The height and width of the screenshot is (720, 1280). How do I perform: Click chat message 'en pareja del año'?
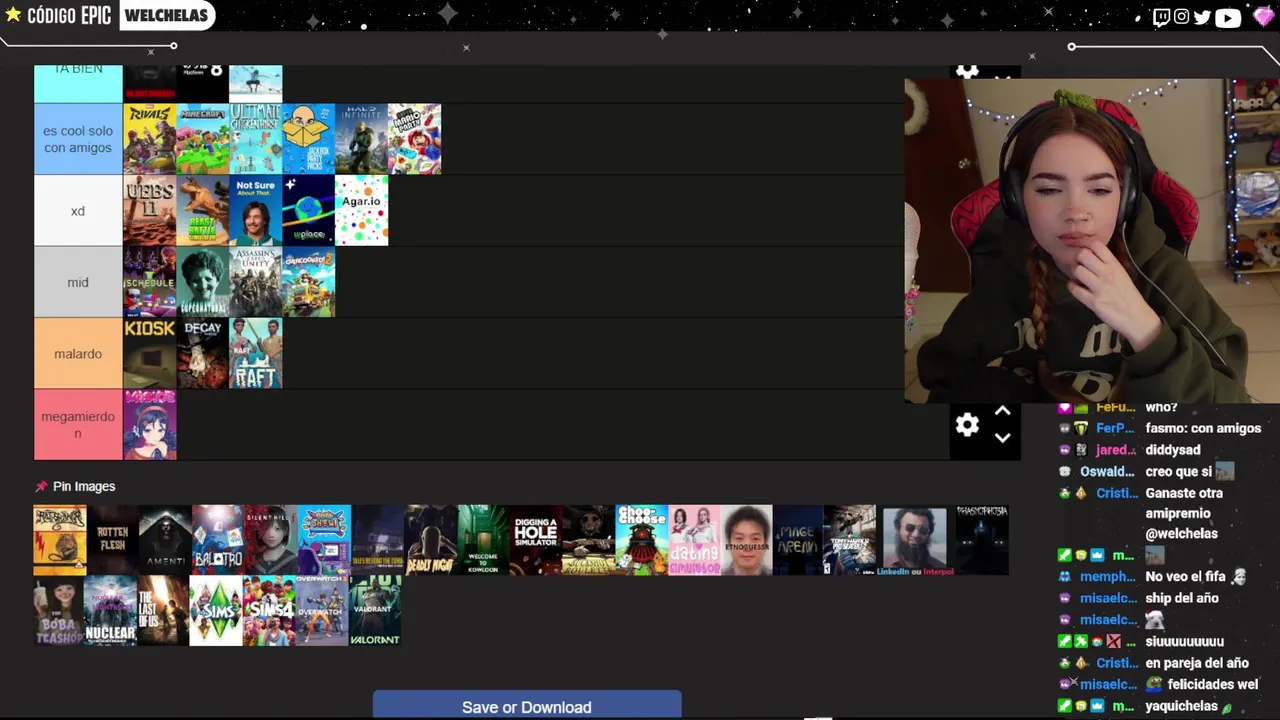click(x=1197, y=663)
